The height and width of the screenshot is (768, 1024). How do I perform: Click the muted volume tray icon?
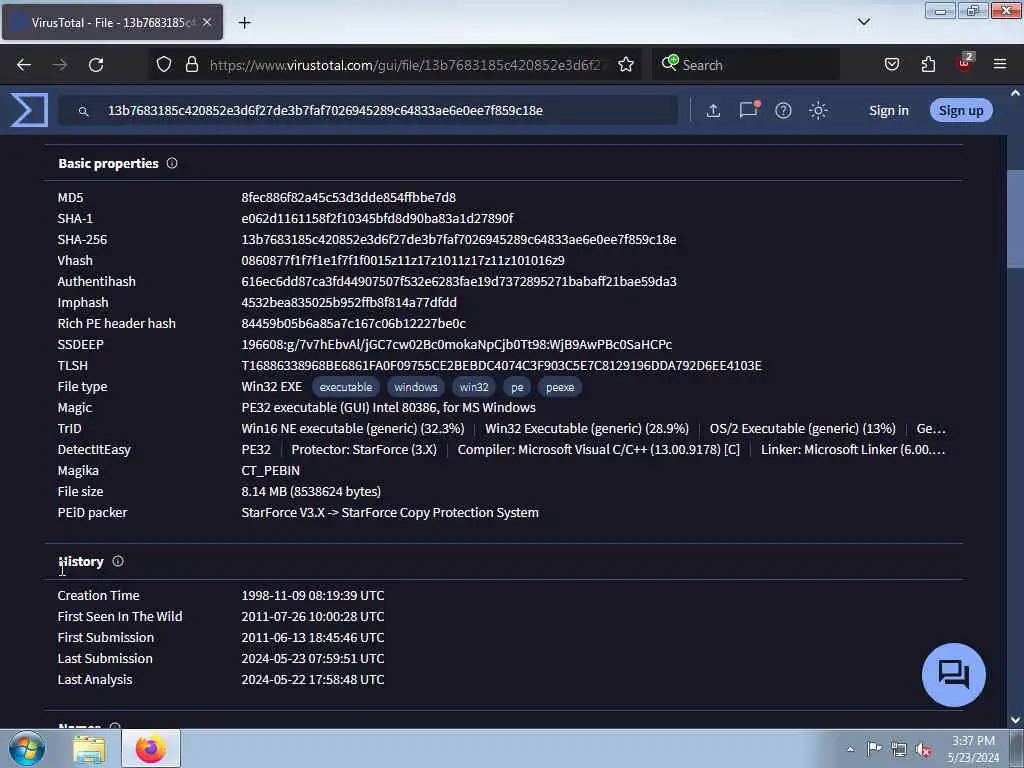923,750
